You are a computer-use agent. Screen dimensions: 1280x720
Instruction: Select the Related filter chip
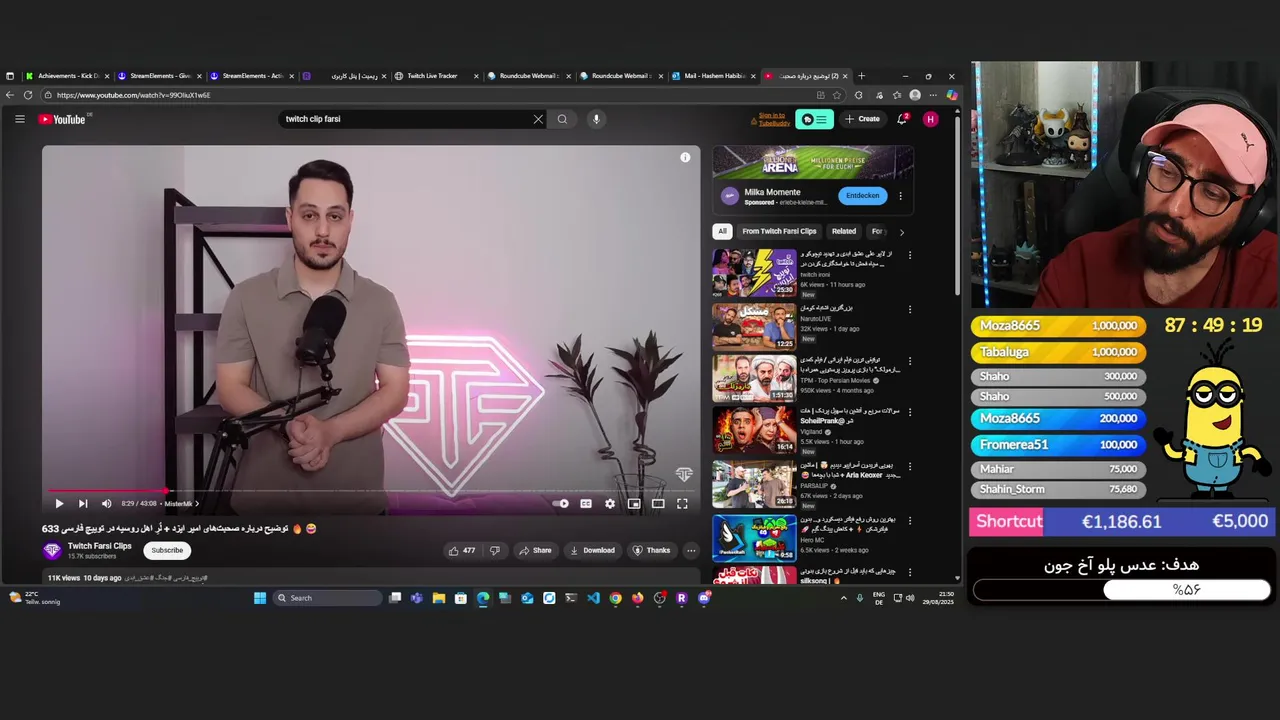click(x=844, y=231)
